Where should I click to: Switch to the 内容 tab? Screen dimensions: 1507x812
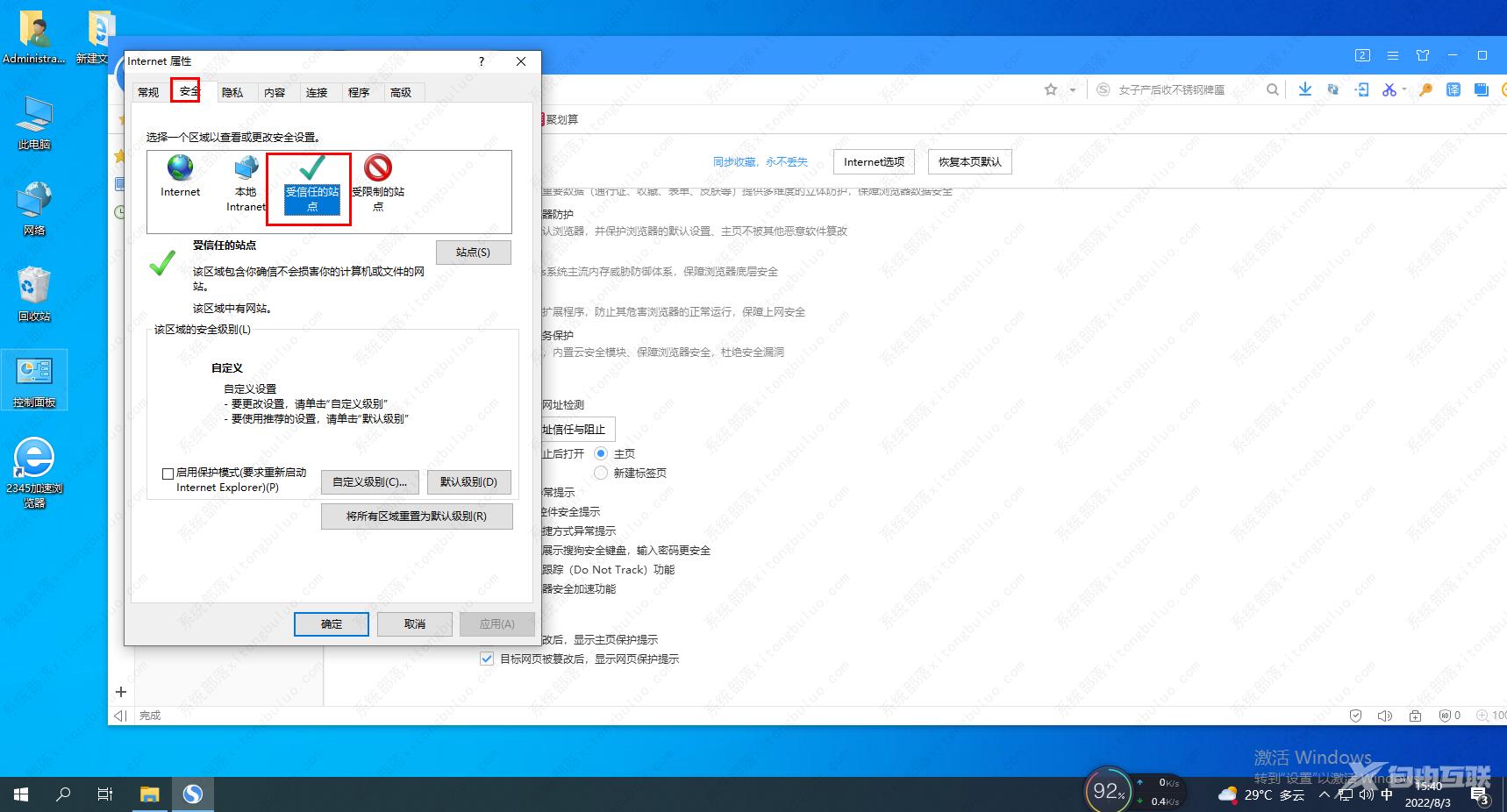coord(275,92)
